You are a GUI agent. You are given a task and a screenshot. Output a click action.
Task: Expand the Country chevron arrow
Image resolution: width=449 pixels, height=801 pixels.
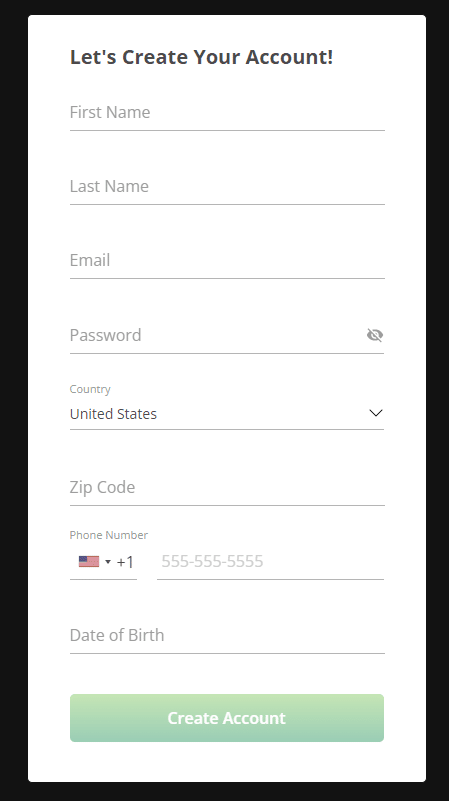pyautogui.click(x=376, y=413)
